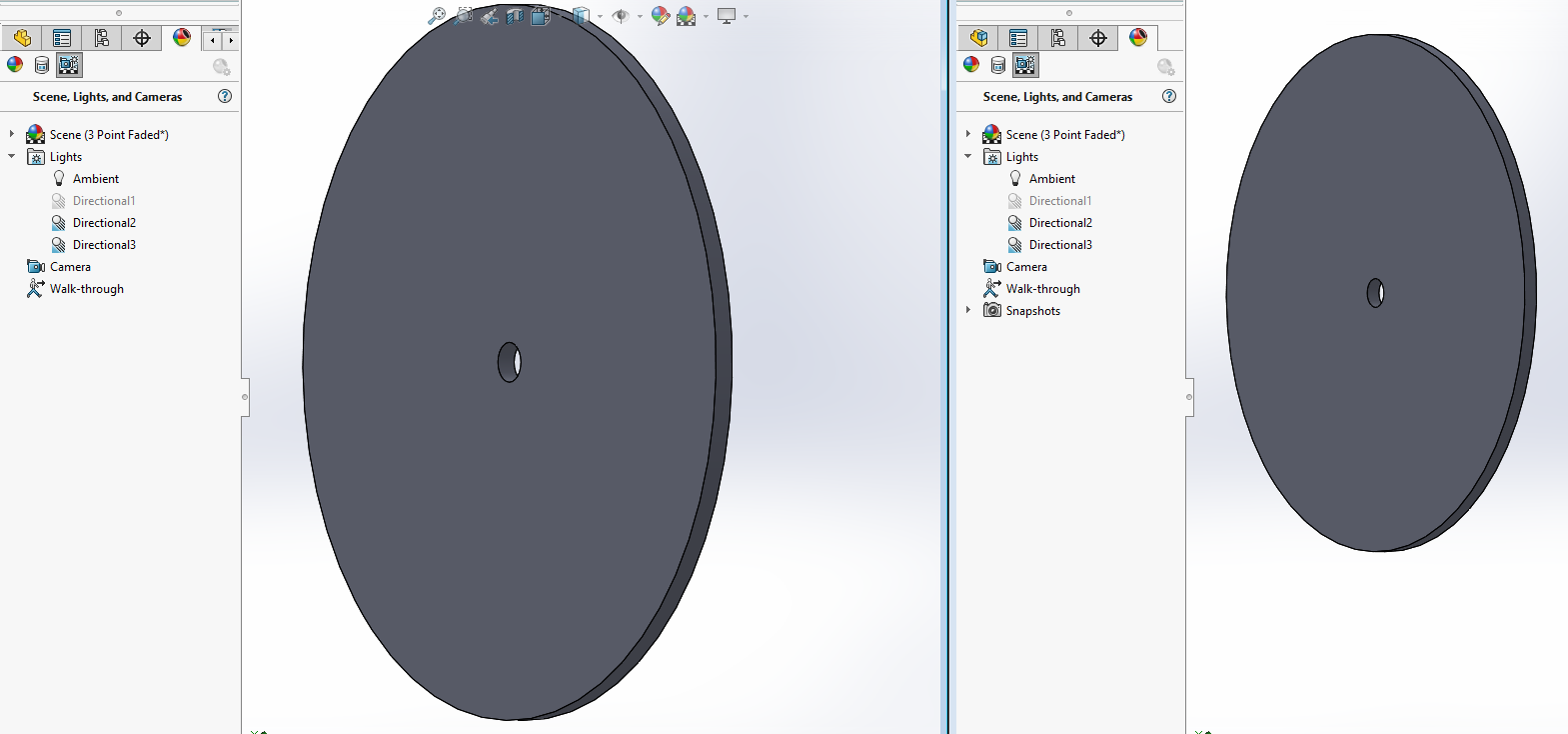Click PhotoView options icon in left panel

point(222,67)
